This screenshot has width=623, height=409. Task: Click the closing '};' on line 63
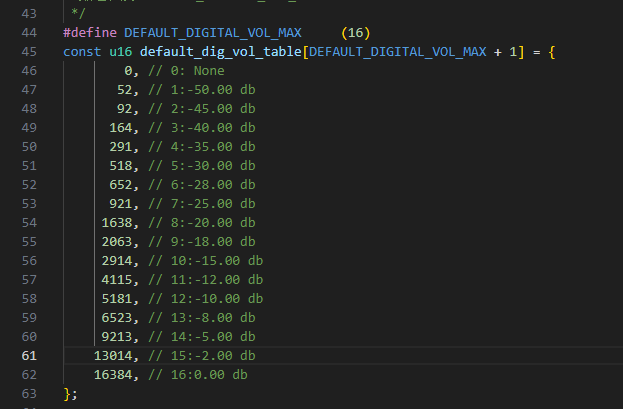[70, 394]
